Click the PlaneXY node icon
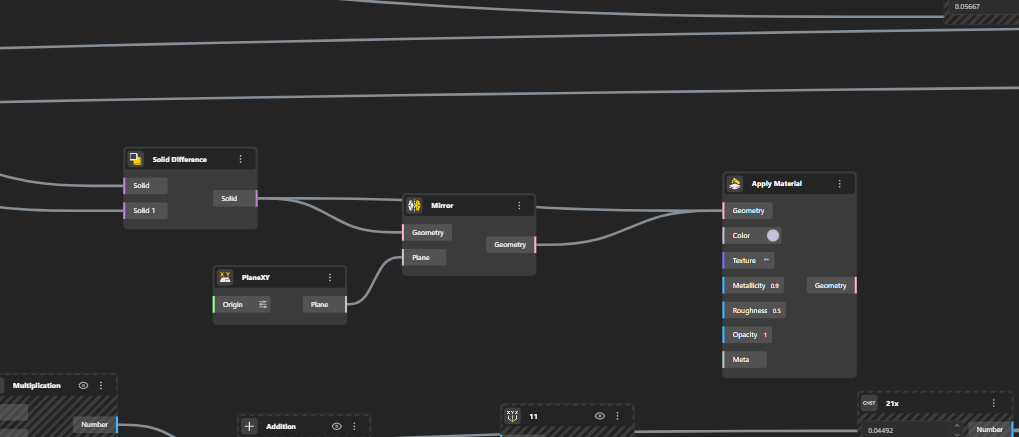Viewport: 1019px width, 437px height. [225, 278]
